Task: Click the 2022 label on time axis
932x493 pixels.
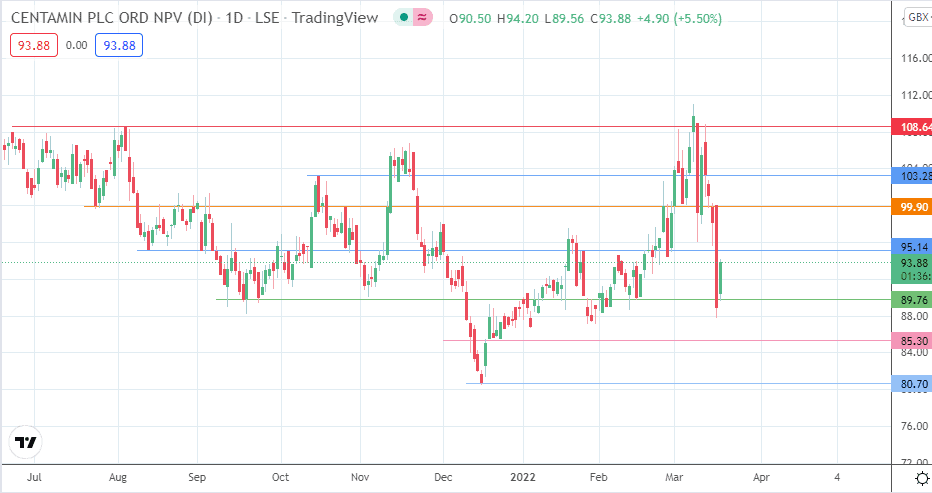Action: pos(523,477)
